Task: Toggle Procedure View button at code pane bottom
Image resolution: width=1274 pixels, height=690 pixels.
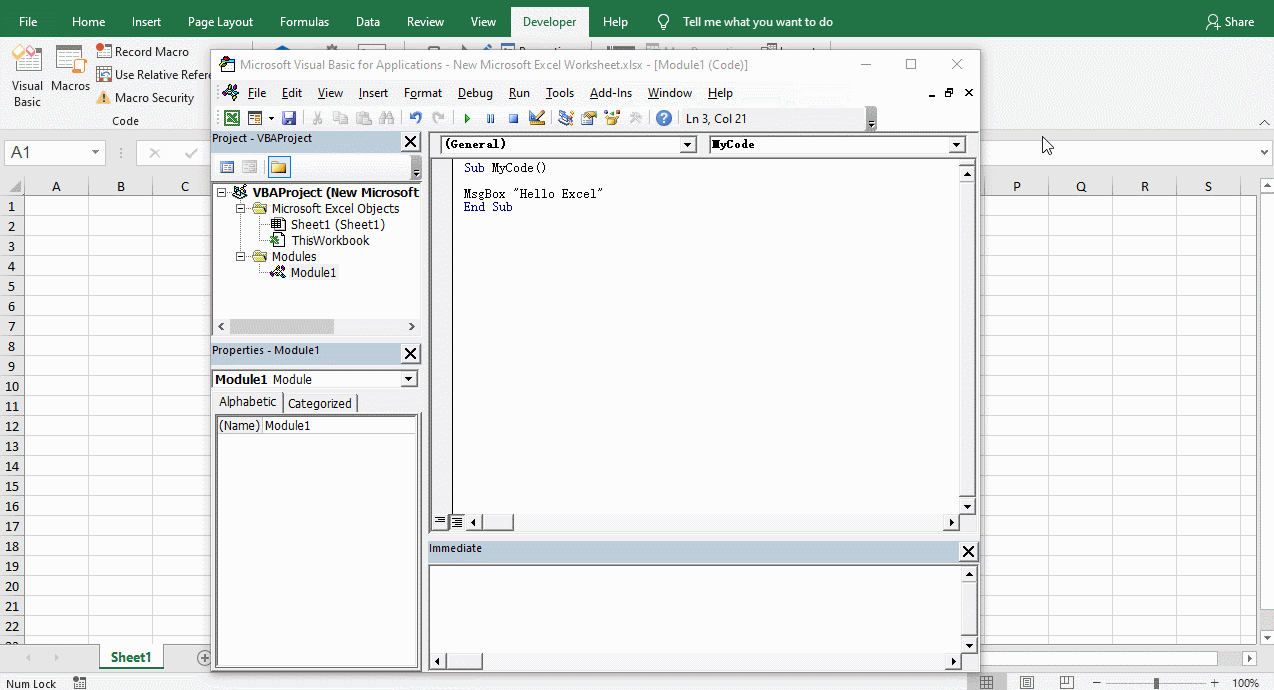Action: [x=440, y=522]
